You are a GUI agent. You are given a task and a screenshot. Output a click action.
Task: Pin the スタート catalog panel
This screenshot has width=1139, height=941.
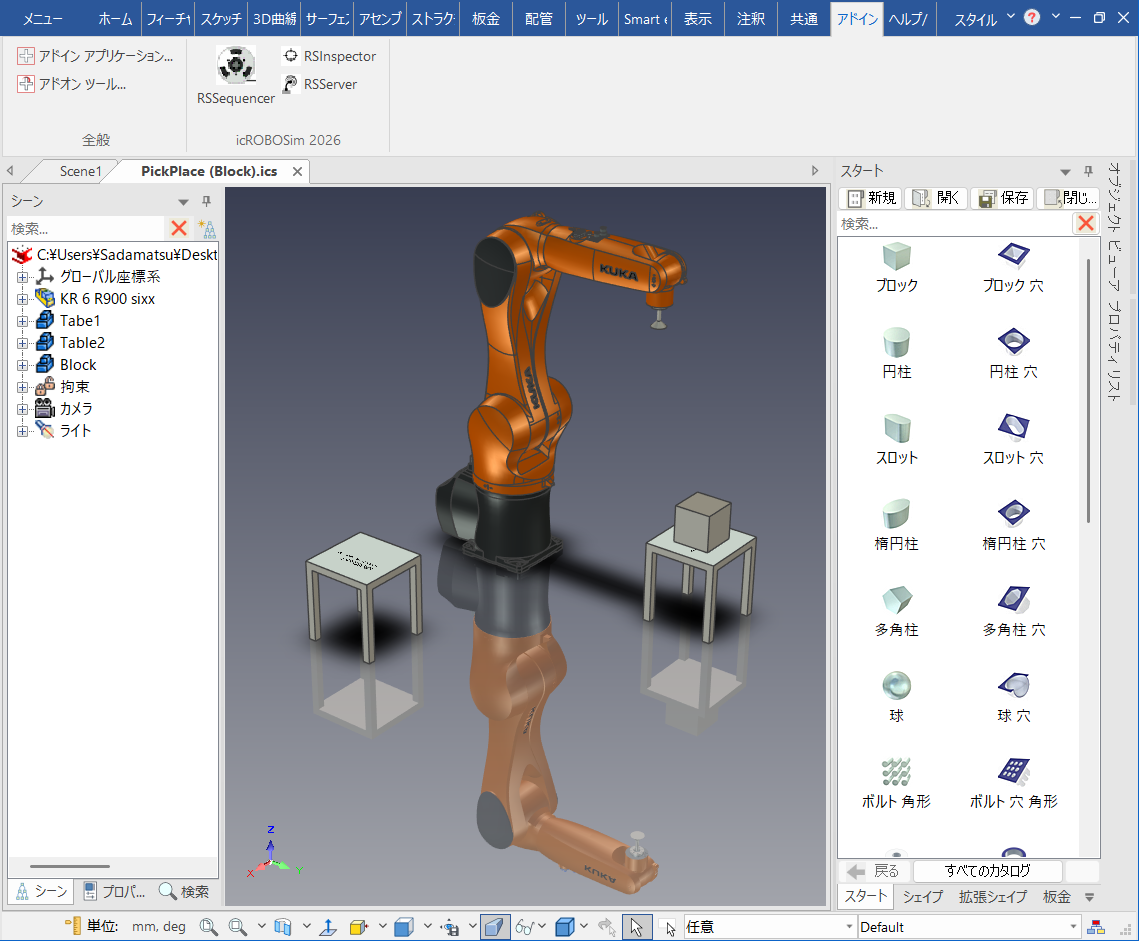pos(1087,171)
